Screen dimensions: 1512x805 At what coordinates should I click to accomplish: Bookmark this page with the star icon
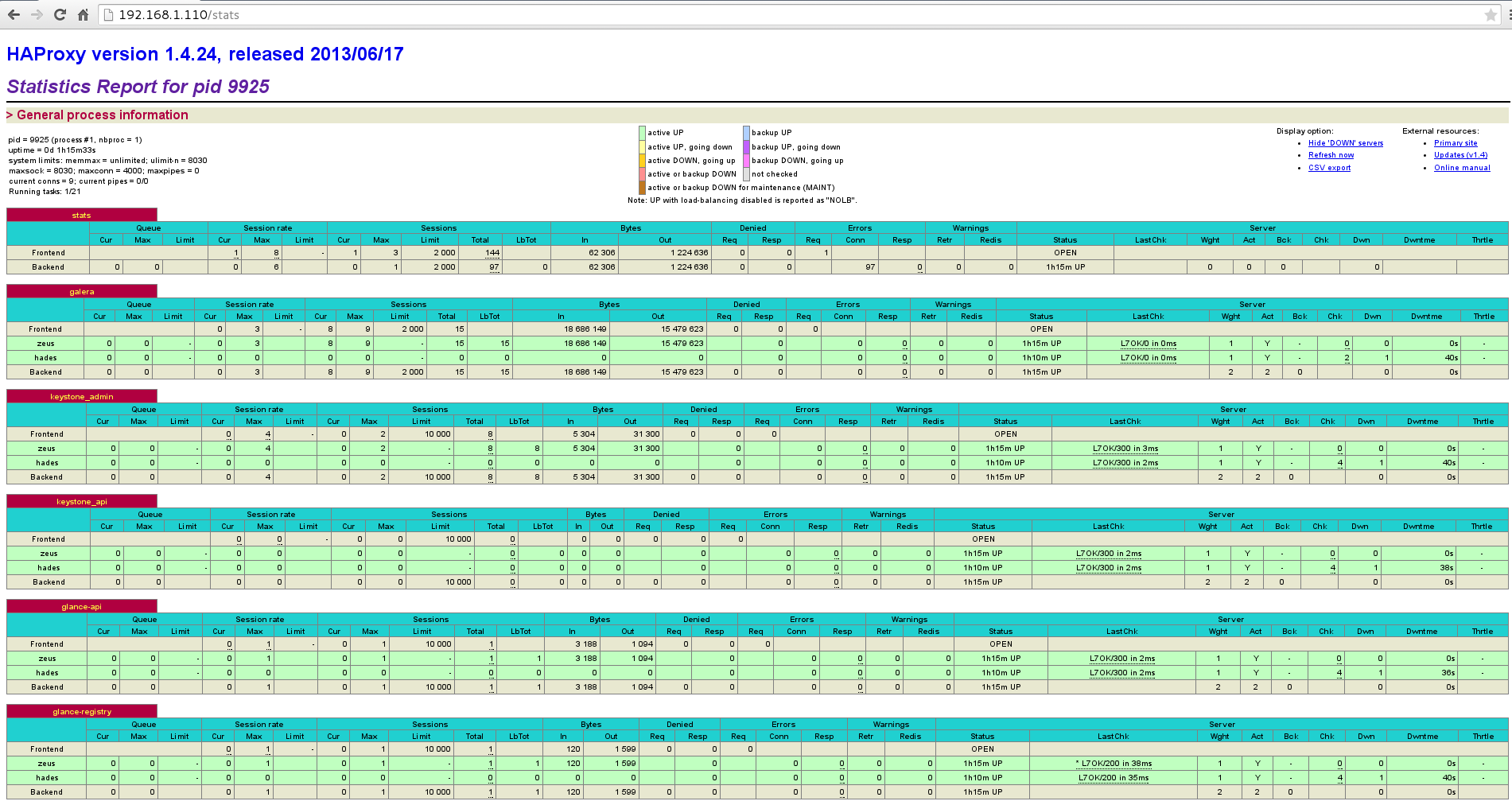(1491, 14)
